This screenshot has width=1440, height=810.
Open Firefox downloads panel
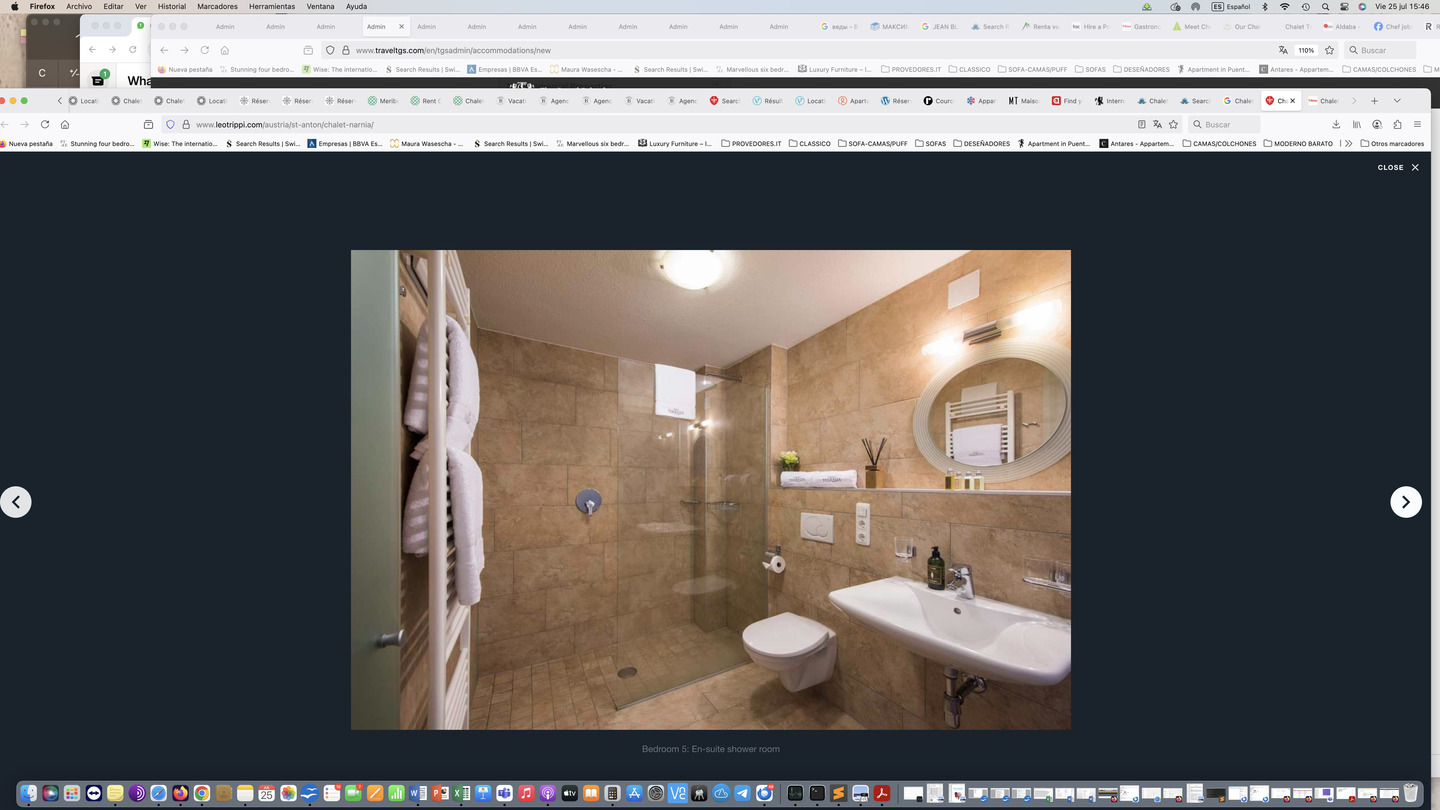click(x=1336, y=124)
